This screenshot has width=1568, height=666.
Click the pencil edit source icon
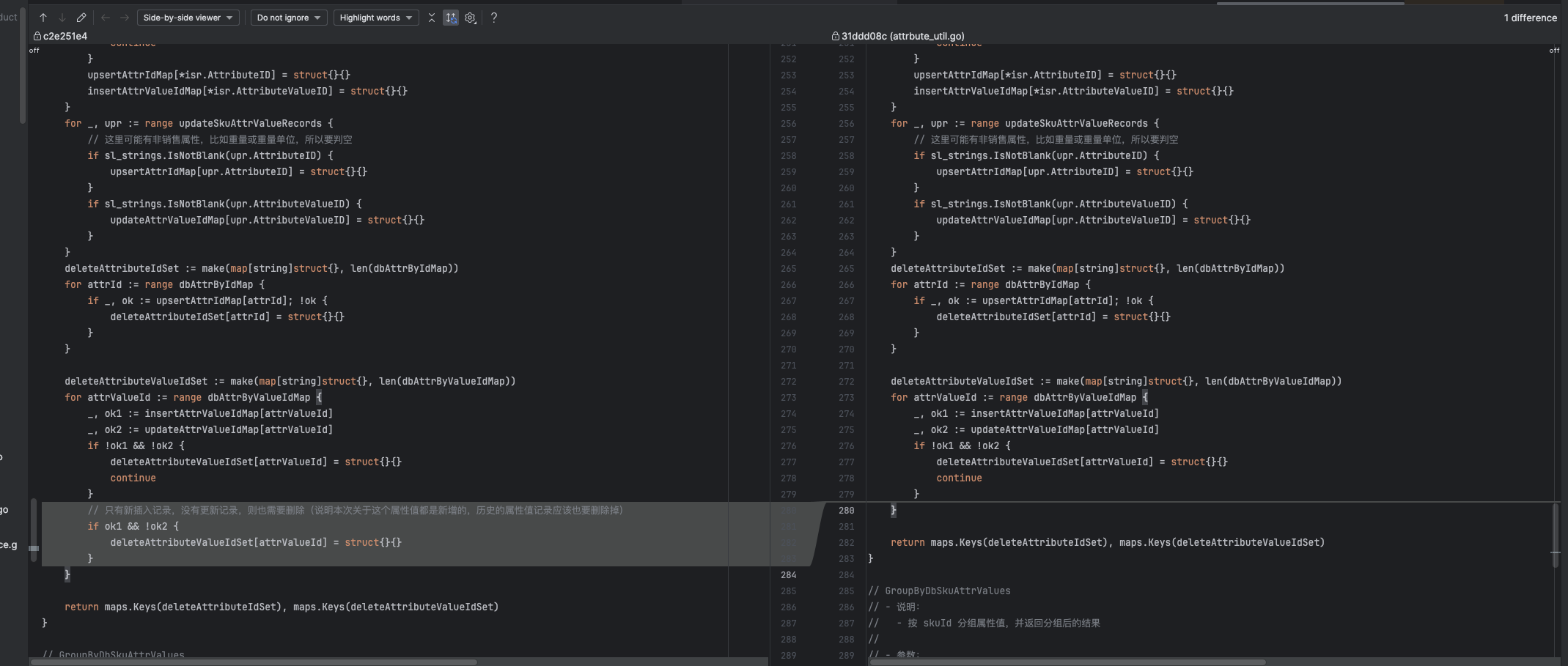81,18
